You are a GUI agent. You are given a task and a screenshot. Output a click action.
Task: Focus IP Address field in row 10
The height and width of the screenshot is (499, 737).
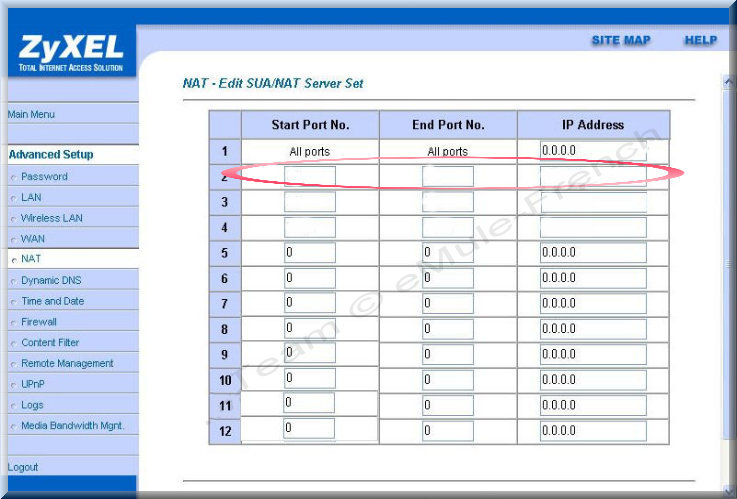pos(593,380)
